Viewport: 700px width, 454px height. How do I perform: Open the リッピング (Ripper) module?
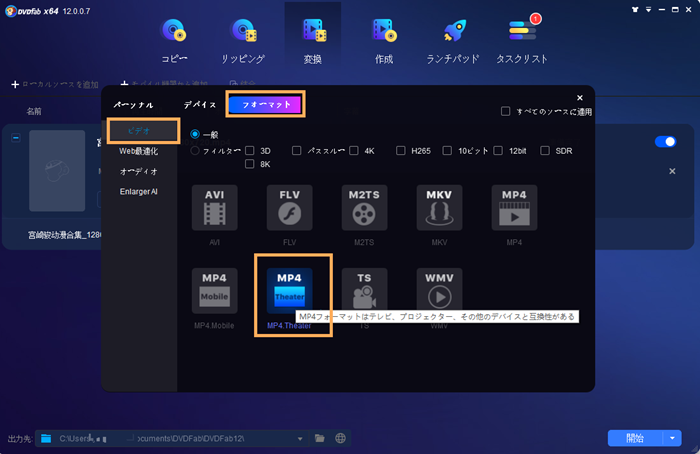pyautogui.click(x=241, y=41)
